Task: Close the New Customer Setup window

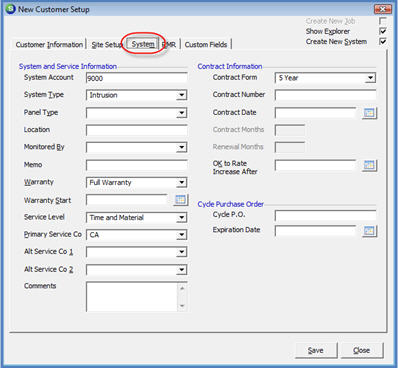Action: (x=382, y=9)
